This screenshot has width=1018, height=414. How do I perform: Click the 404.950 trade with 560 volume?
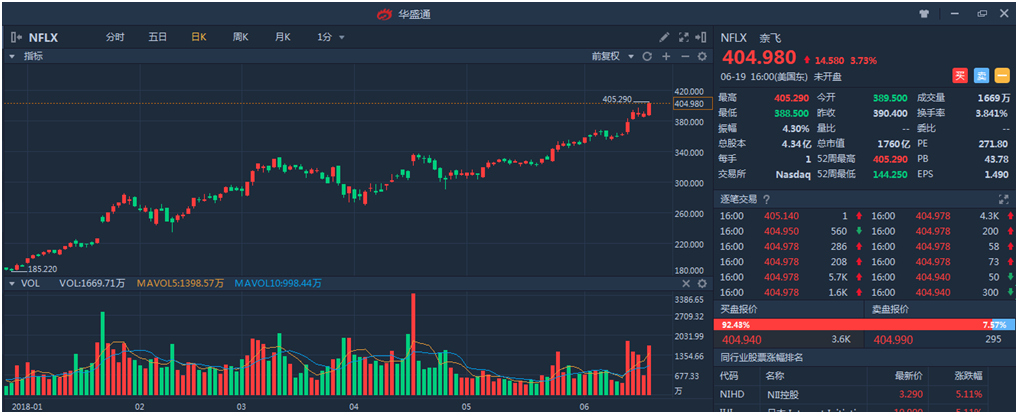[788, 230]
